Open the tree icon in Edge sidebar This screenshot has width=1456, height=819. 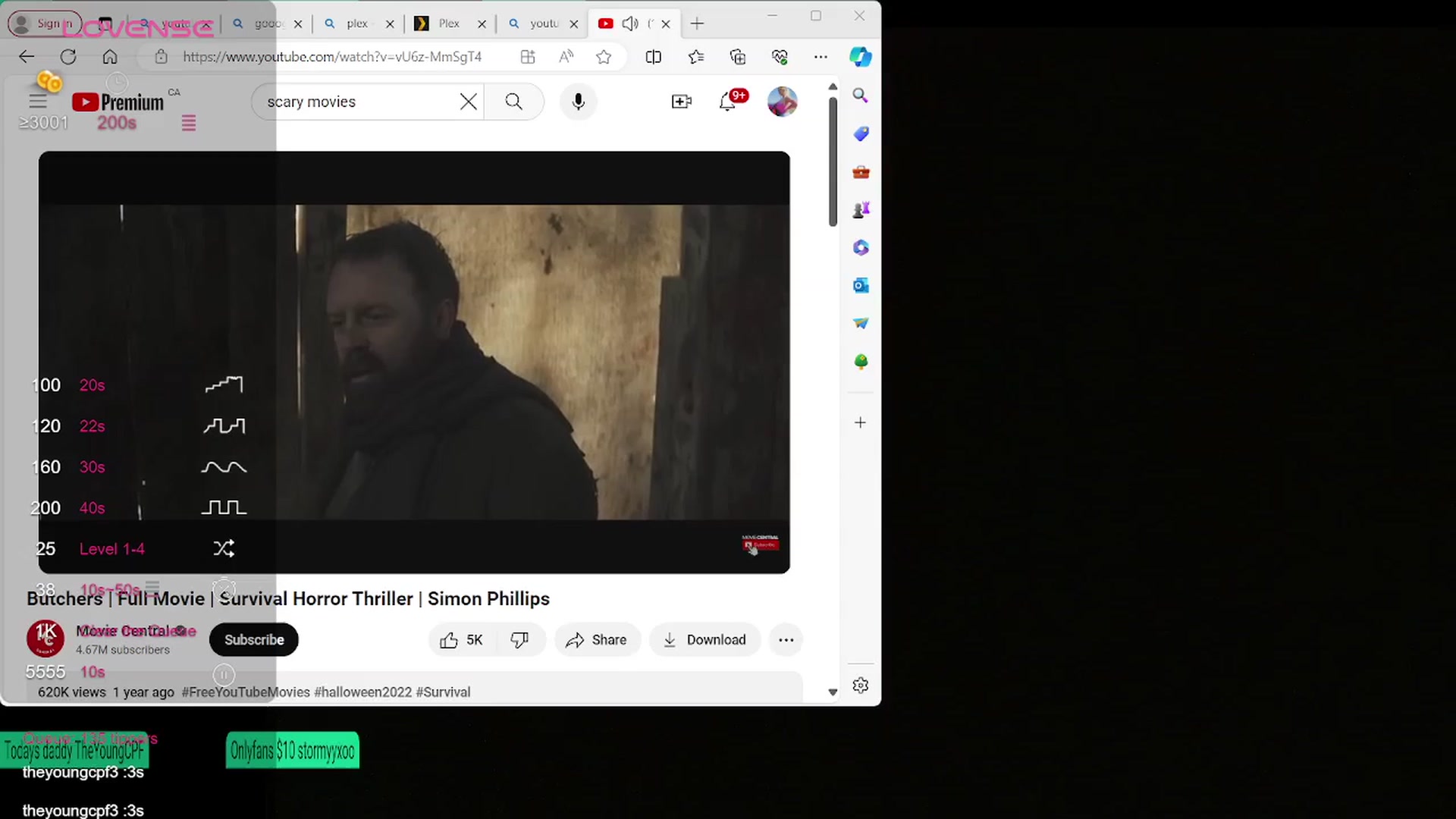click(860, 362)
